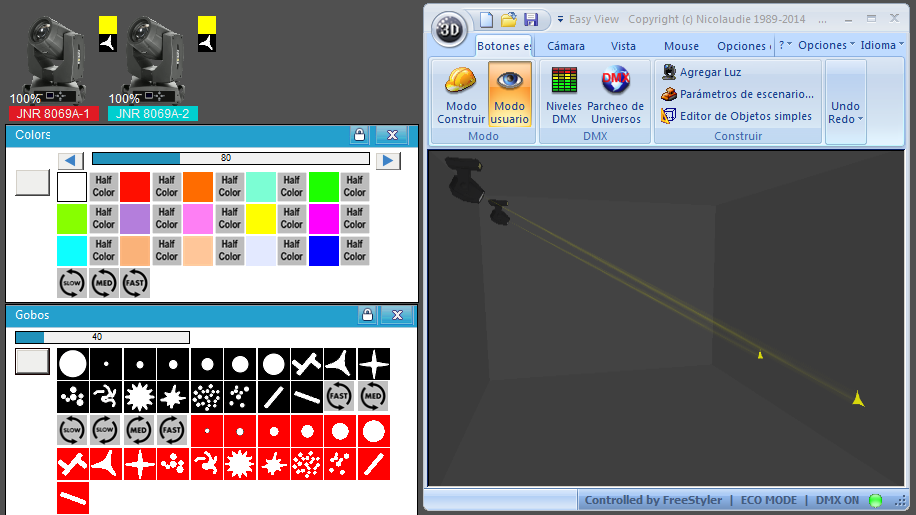
Task: Lock the Colors panel
Action: point(359,135)
